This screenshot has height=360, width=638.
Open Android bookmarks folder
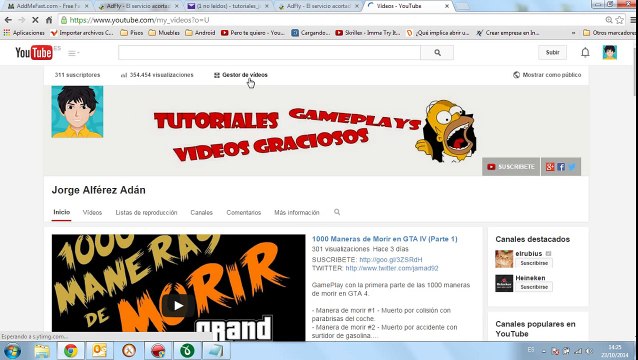pyautogui.click(x=200, y=33)
